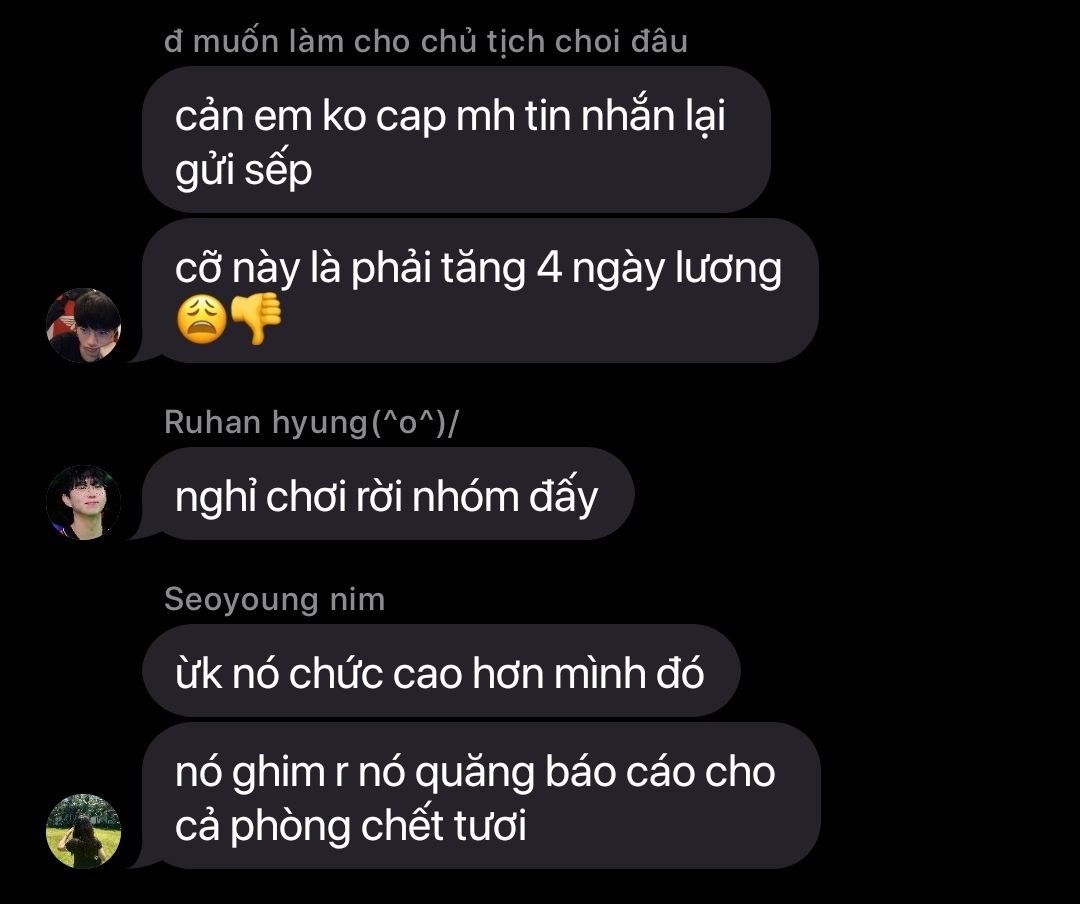
Task: Click the words 'cả phòng chết tươi'
Action: (351, 825)
